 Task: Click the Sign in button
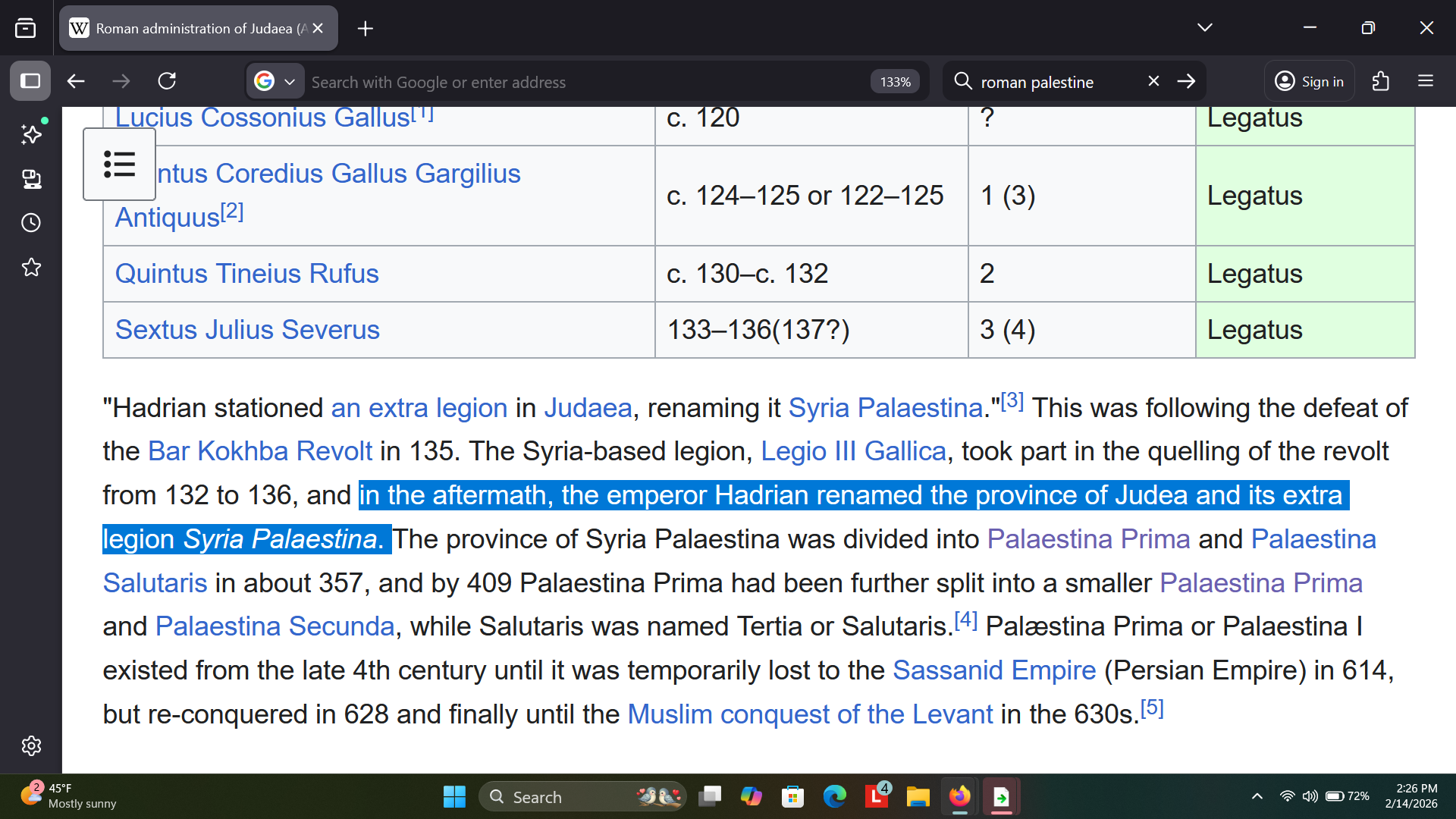1310,81
